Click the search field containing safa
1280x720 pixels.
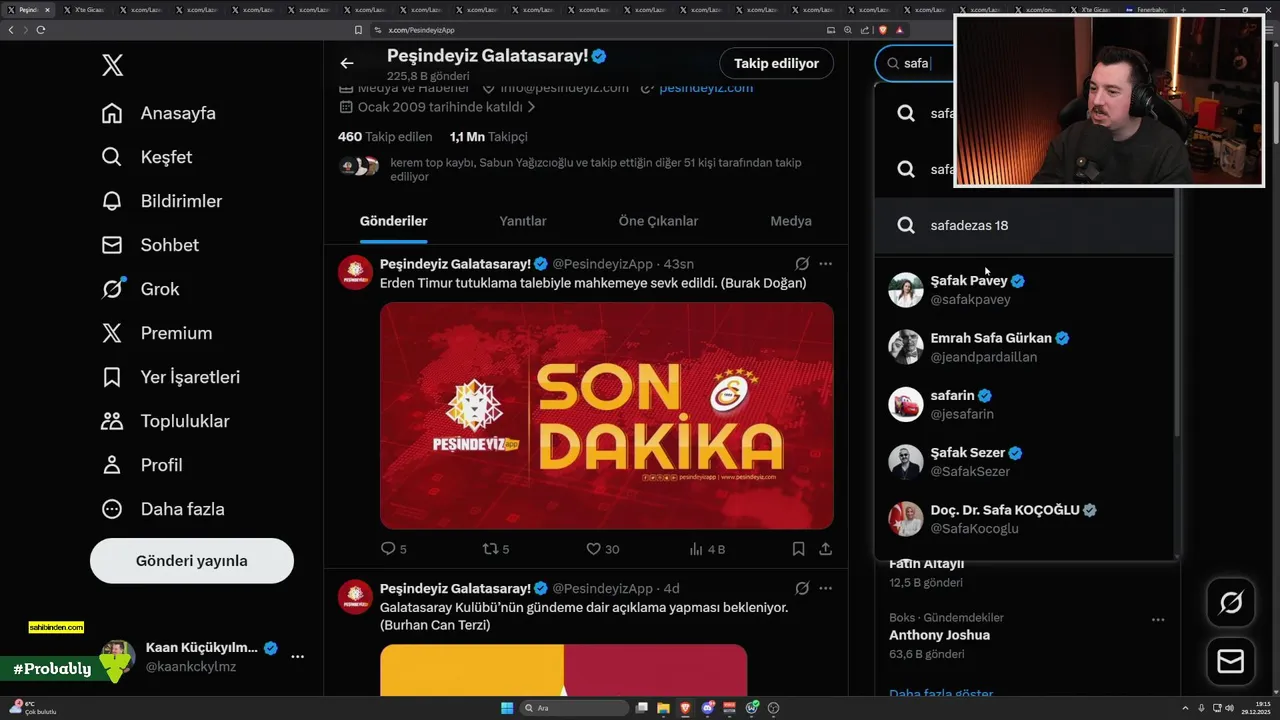915,63
